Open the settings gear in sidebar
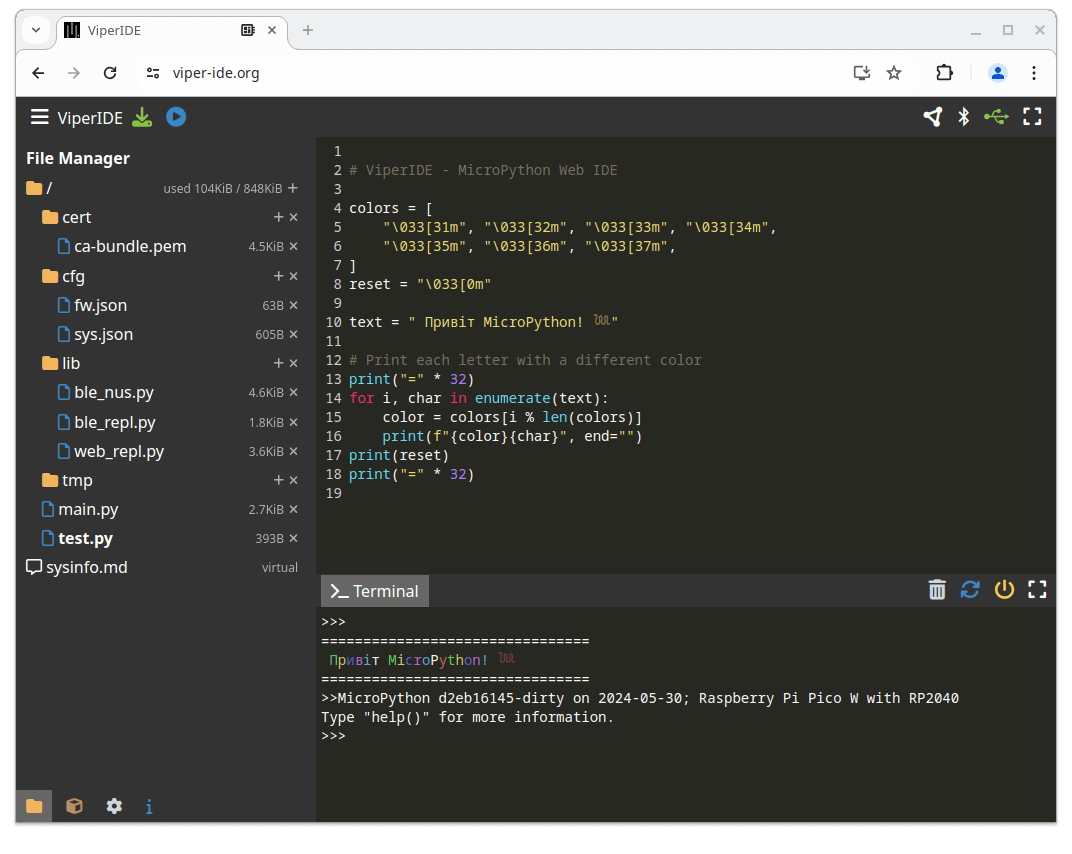Image resolution: width=1072 pixels, height=854 pixels. click(x=114, y=806)
